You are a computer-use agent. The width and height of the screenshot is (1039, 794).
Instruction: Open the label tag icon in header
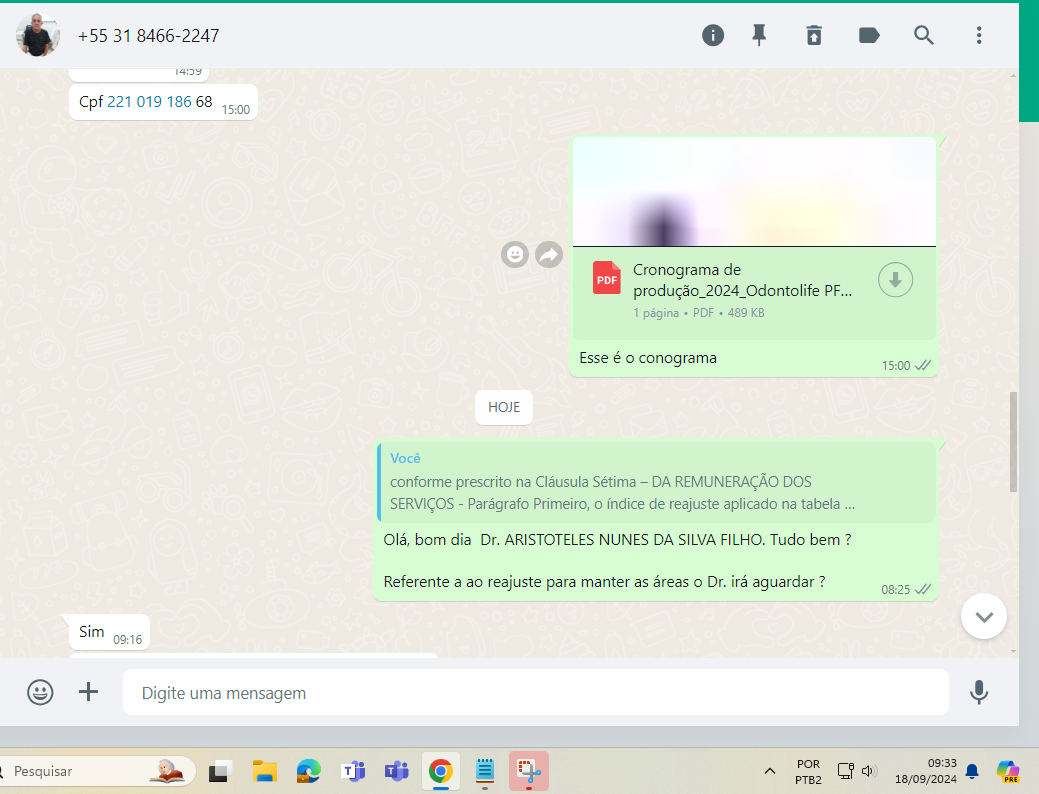[869, 35]
